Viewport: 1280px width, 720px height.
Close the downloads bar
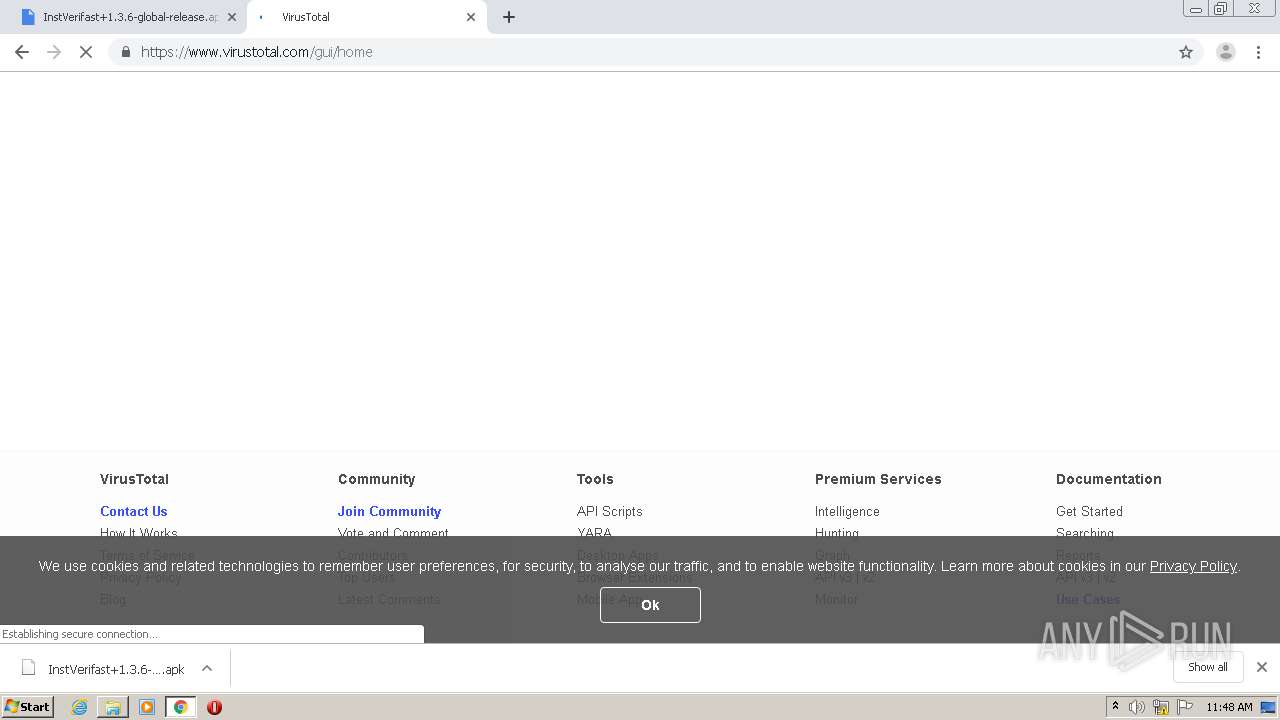[1261, 667]
